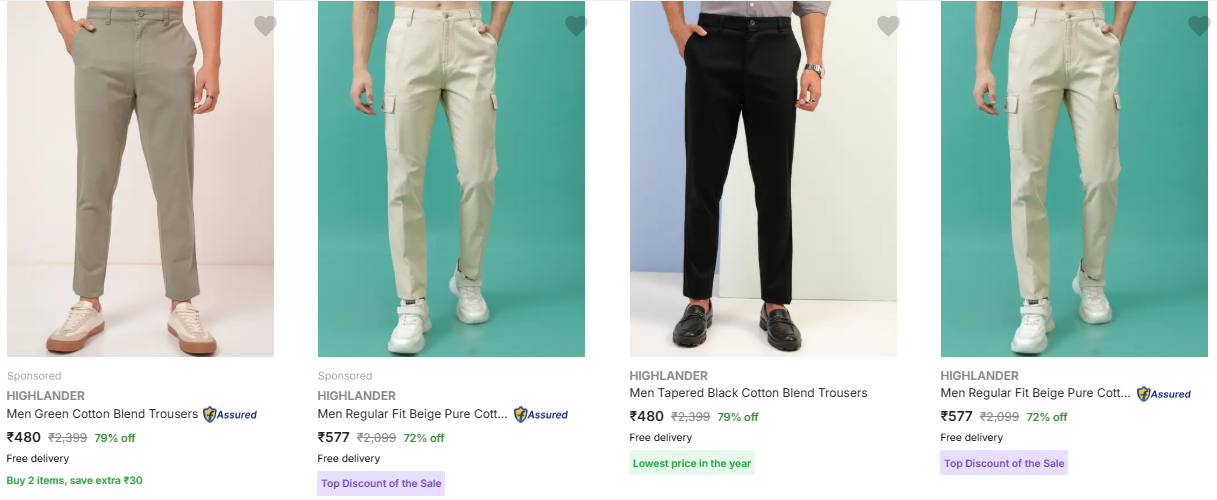Click the heart icon on the last beige trousers

click(x=1198, y=26)
